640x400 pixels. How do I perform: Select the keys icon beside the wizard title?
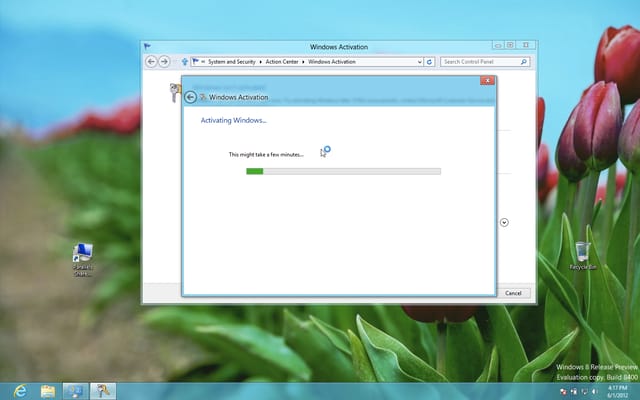pyautogui.click(x=203, y=97)
